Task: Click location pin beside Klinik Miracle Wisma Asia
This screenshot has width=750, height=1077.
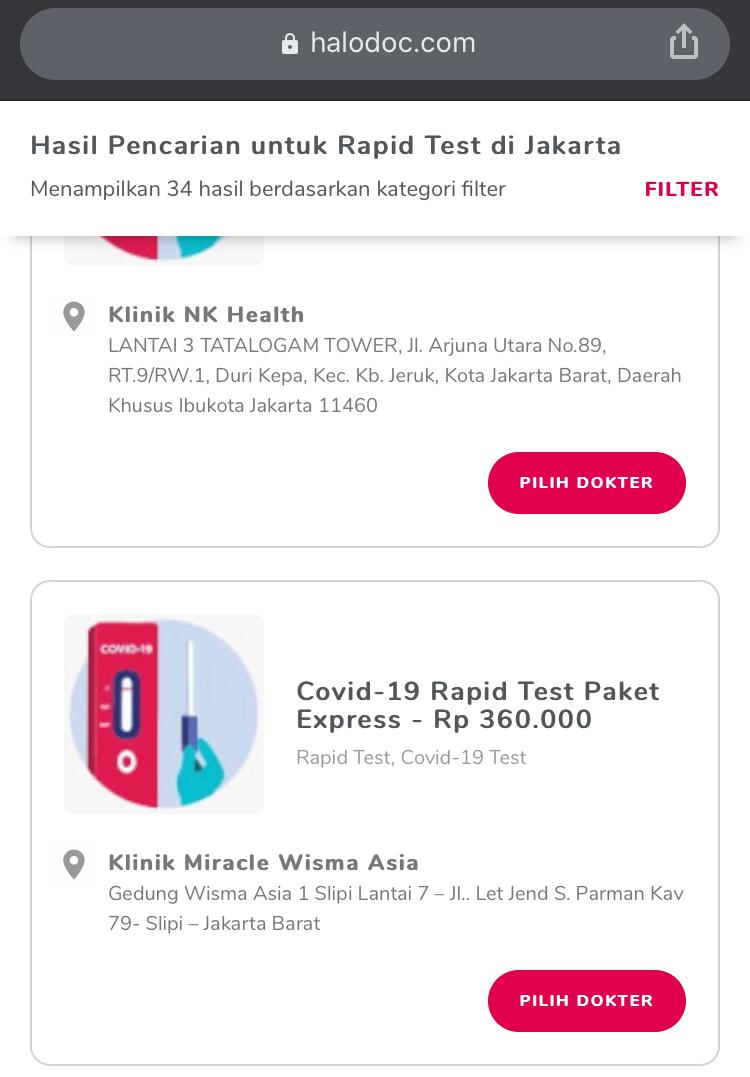Action: coord(74,864)
